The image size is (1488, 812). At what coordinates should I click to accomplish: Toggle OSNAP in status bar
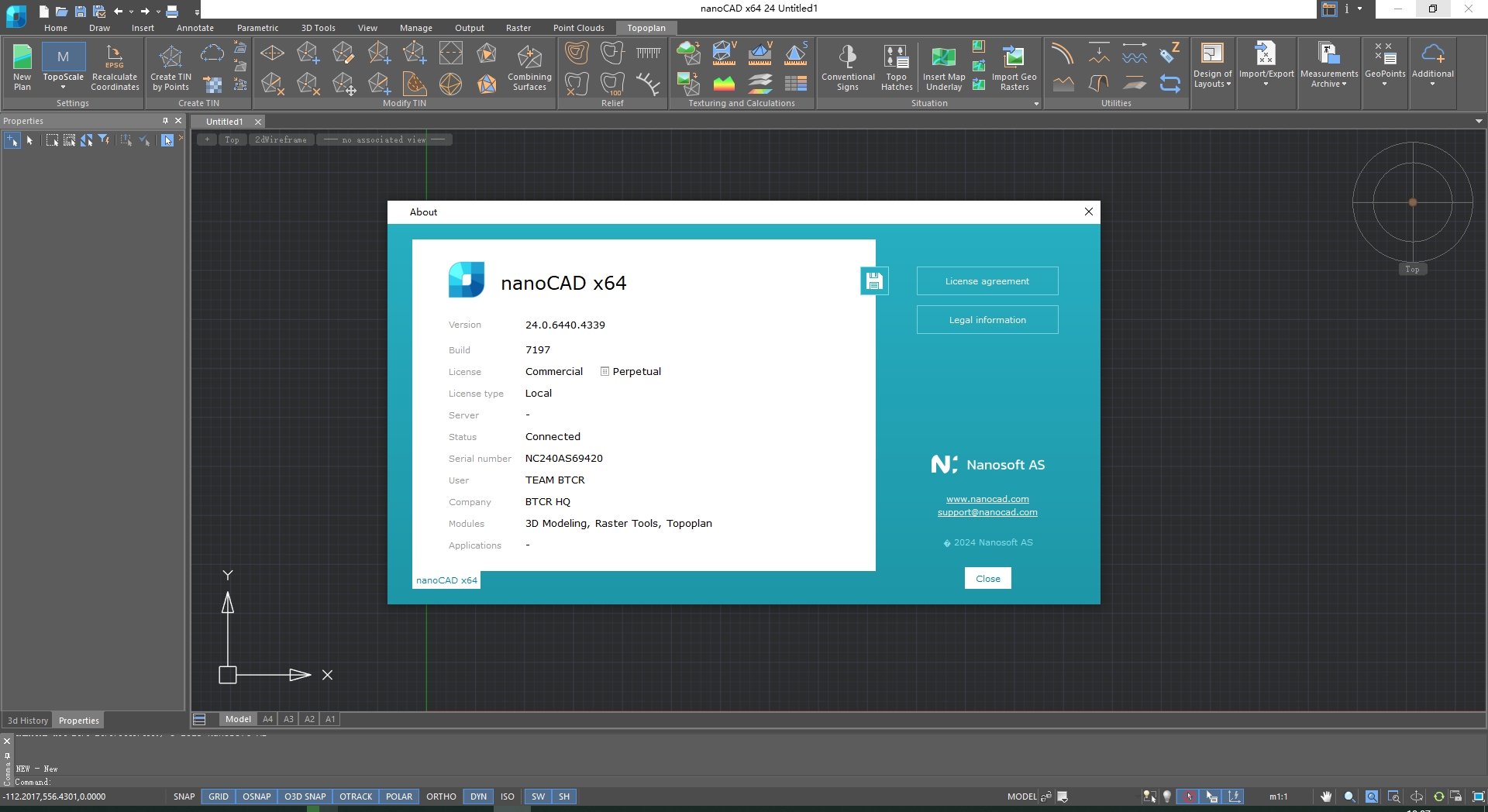point(257,797)
